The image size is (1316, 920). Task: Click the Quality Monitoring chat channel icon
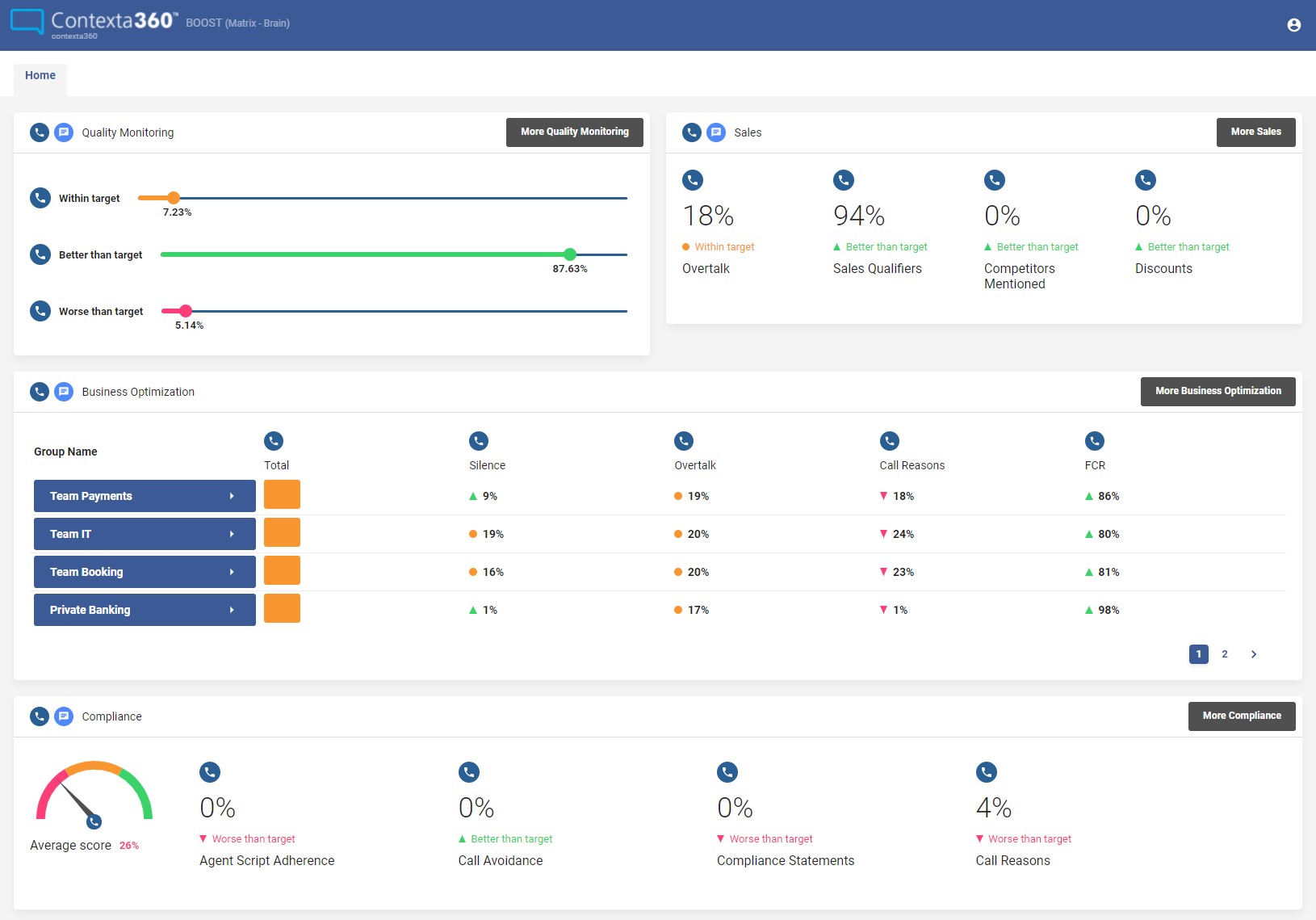tap(64, 132)
